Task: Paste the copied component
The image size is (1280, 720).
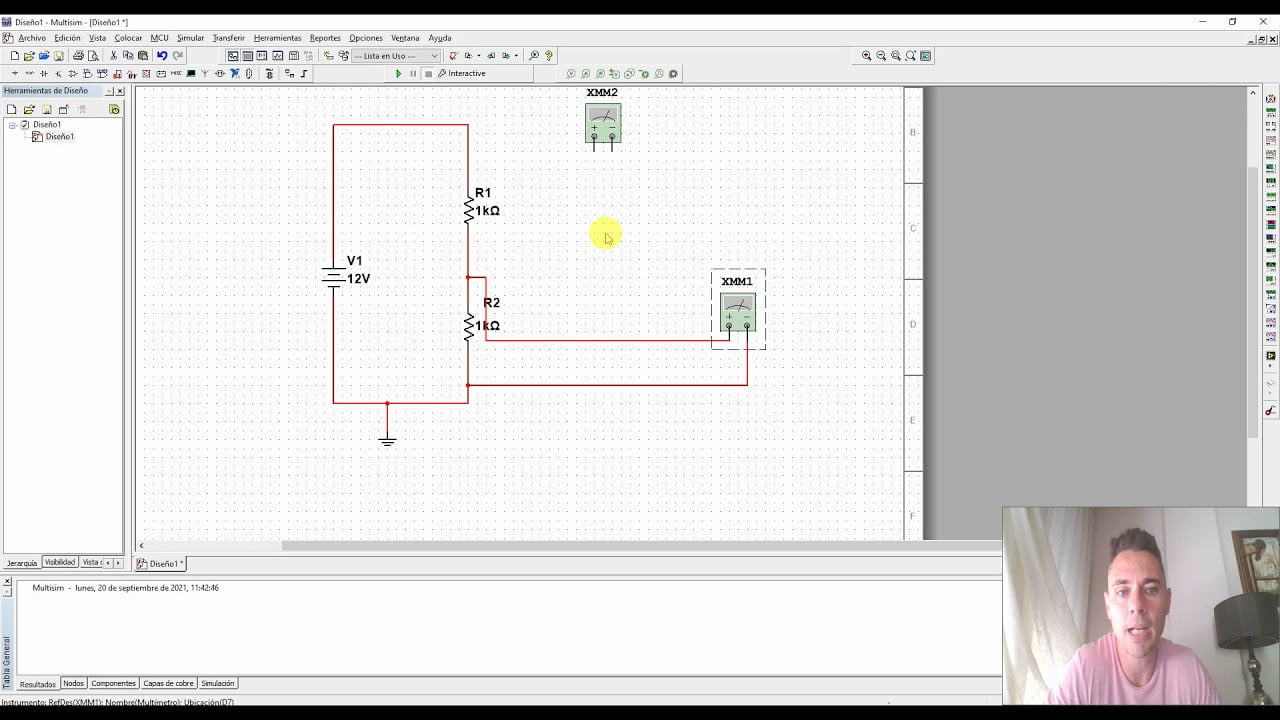Action: point(141,55)
